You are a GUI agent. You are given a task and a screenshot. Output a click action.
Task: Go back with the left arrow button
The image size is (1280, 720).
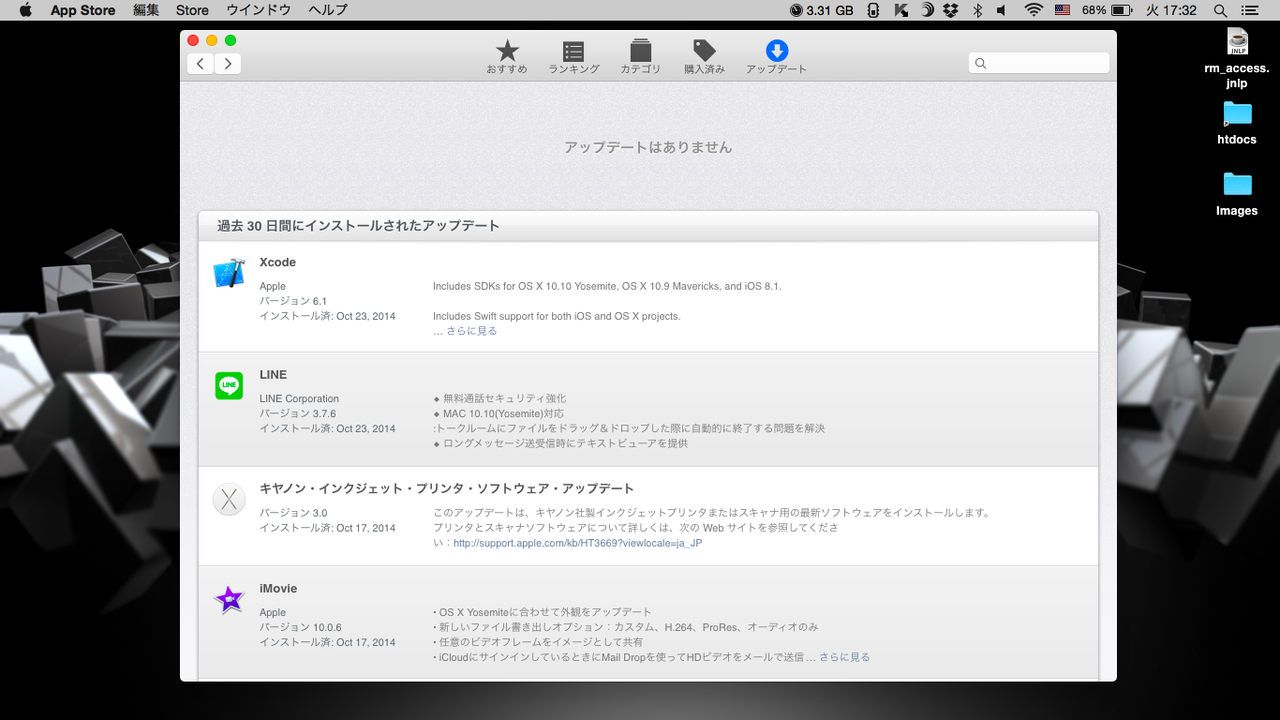[x=200, y=64]
